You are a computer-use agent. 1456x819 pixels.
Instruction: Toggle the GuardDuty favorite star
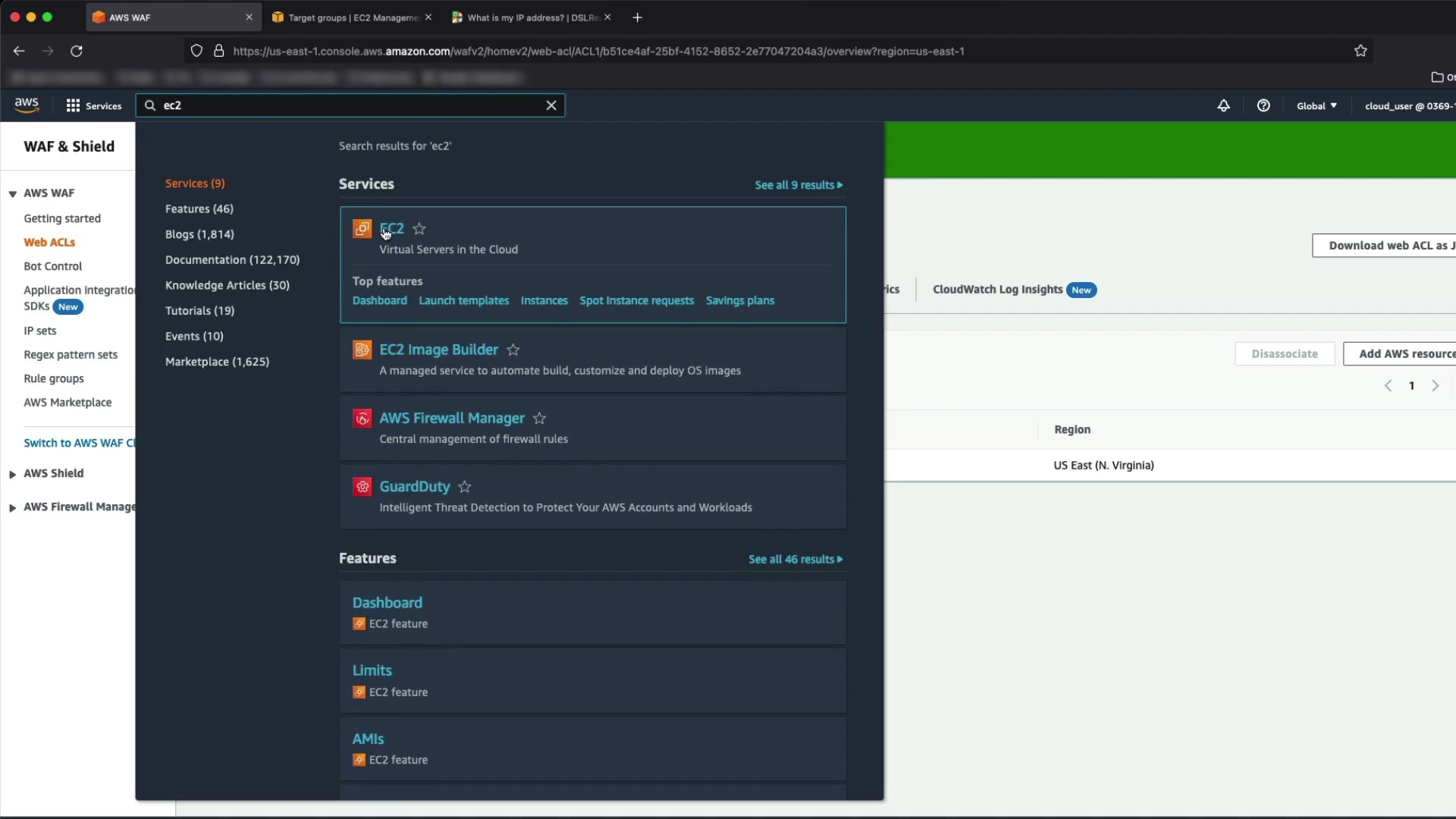tap(465, 487)
